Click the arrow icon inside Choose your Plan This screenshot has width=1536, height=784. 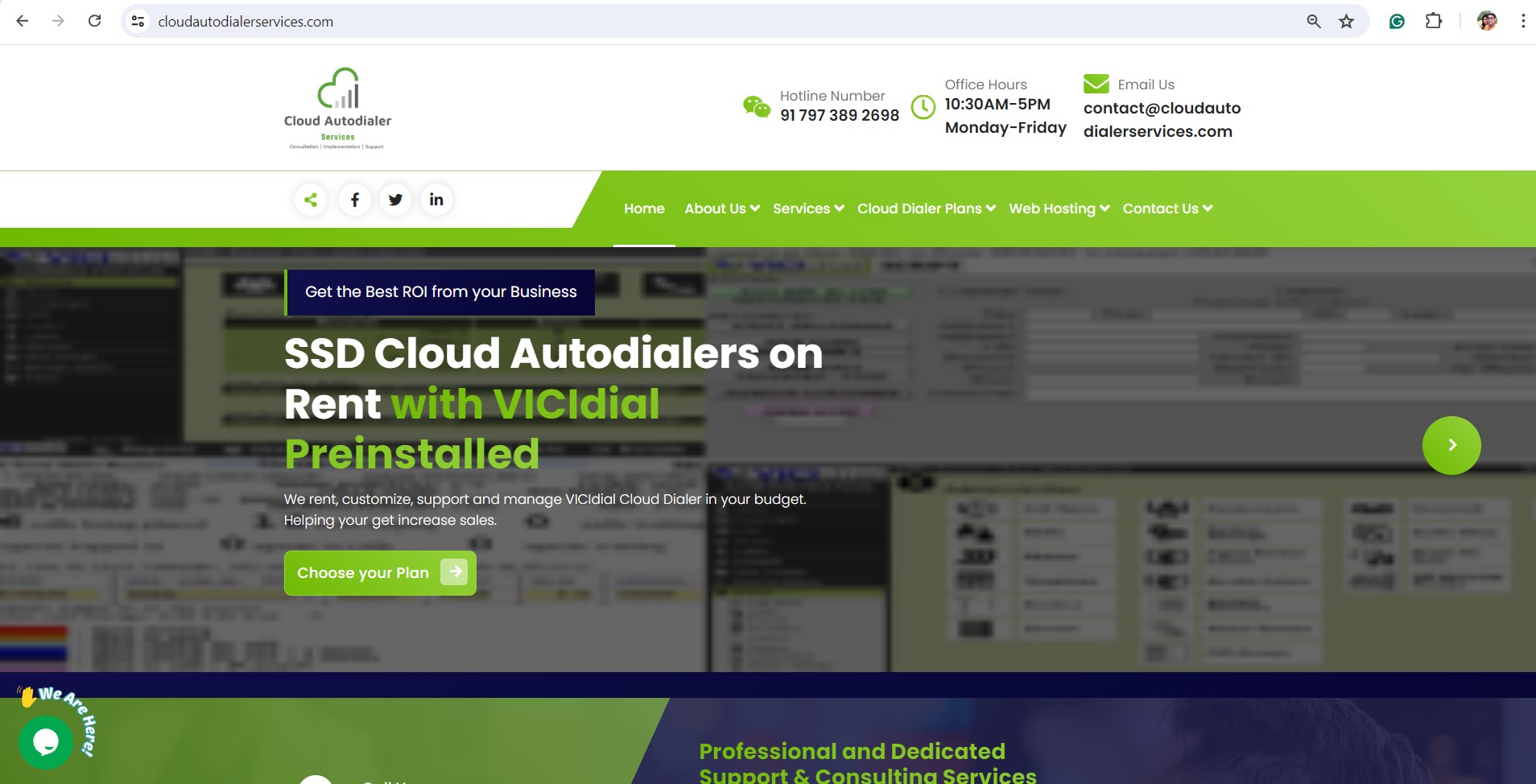[454, 572]
